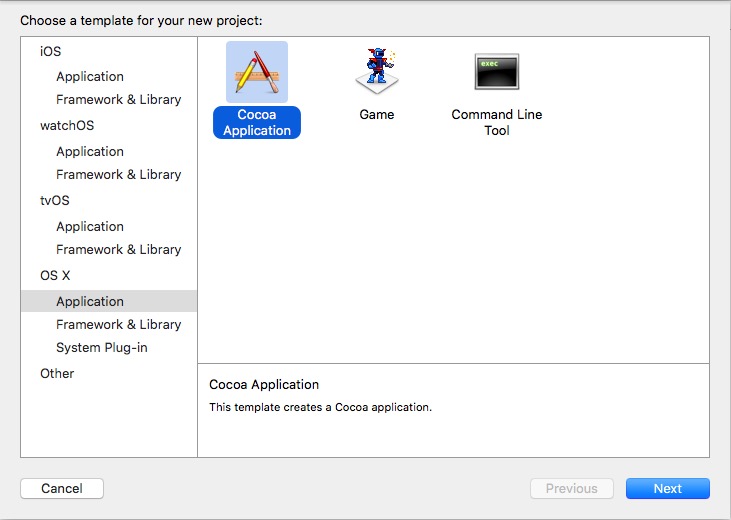731x520 pixels.
Task: Click the 'Choose a template for your new project:' heading
Action: 141,21
